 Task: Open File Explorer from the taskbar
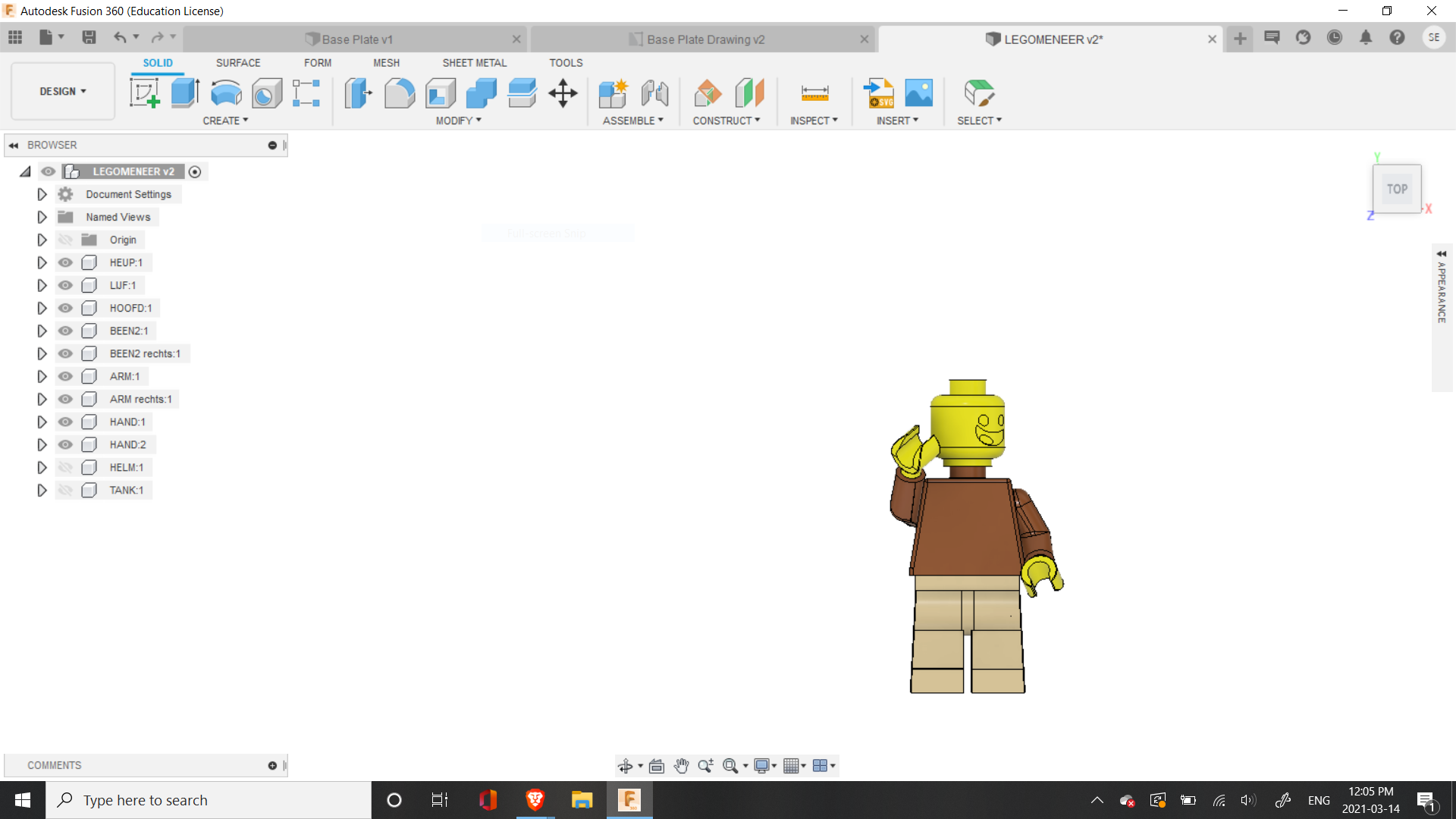582,800
